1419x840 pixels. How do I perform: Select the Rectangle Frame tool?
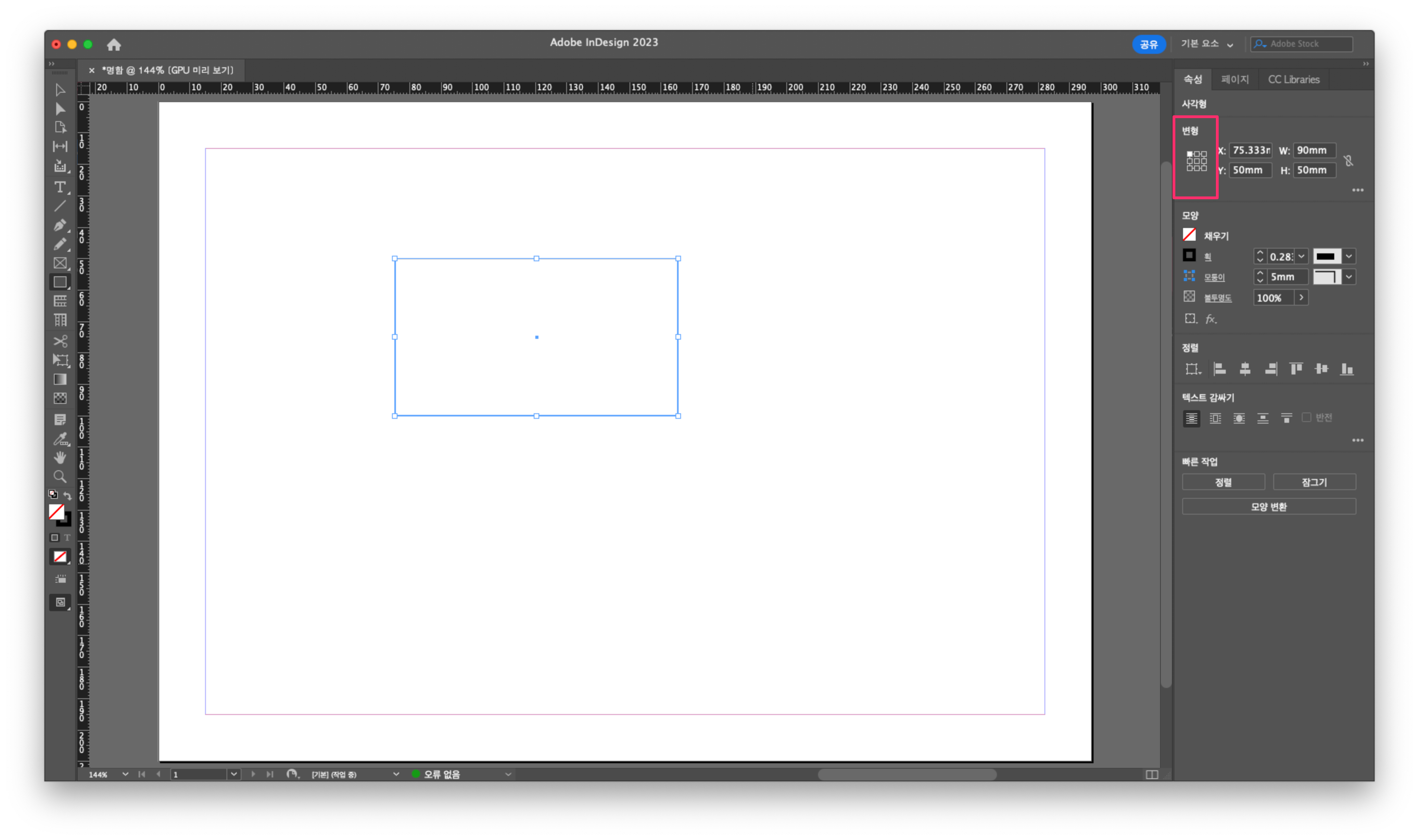pyautogui.click(x=60, y=263)
